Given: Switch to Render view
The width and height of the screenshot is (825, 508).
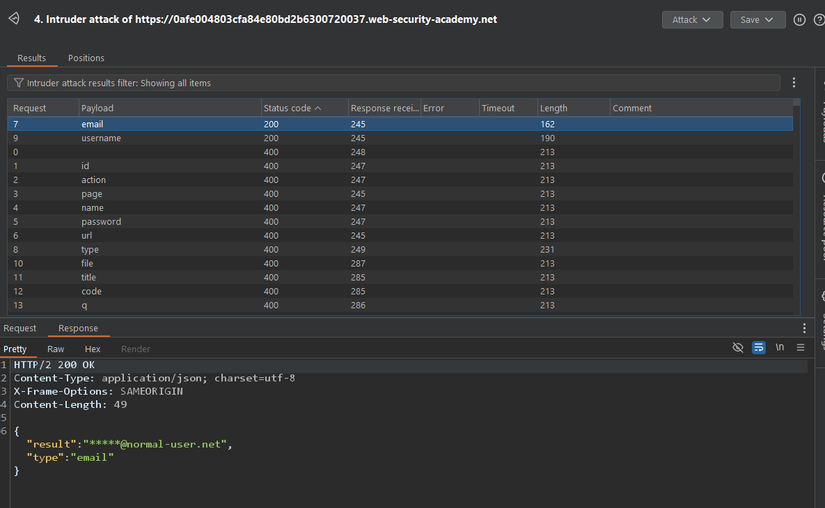Looking at the screenshot, I should tap(135, 349).
